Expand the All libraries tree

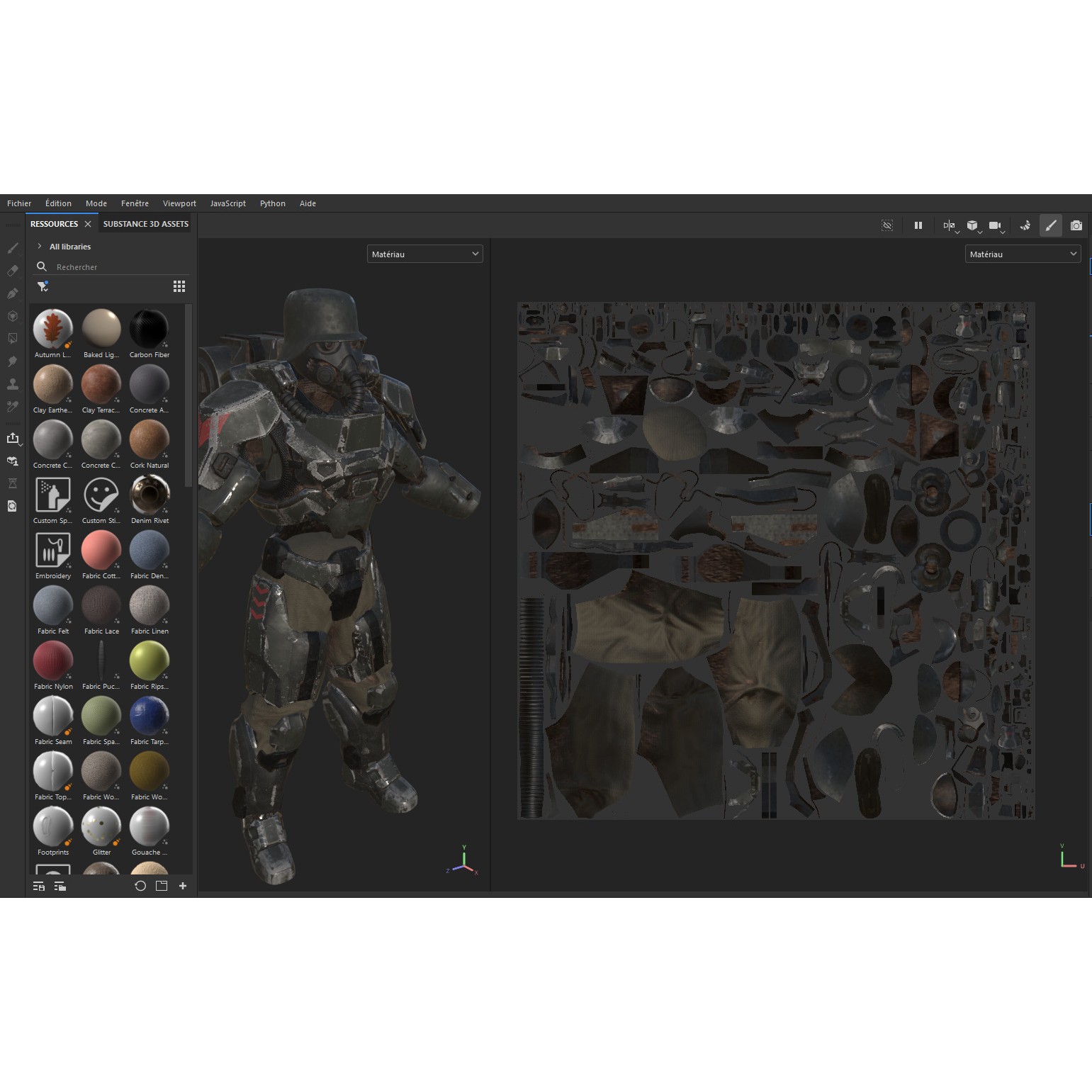pos(40,246)
